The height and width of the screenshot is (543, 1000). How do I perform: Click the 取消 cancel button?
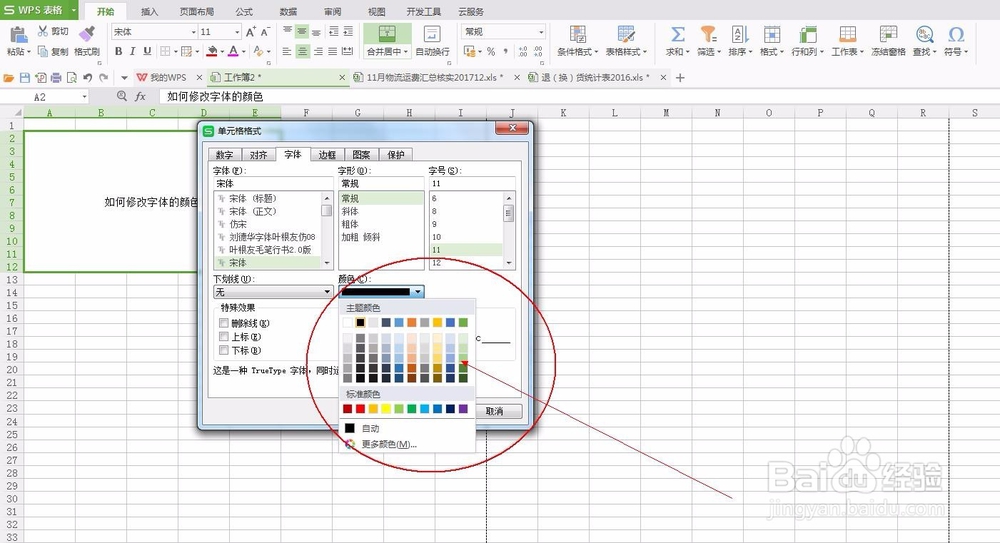499,412
